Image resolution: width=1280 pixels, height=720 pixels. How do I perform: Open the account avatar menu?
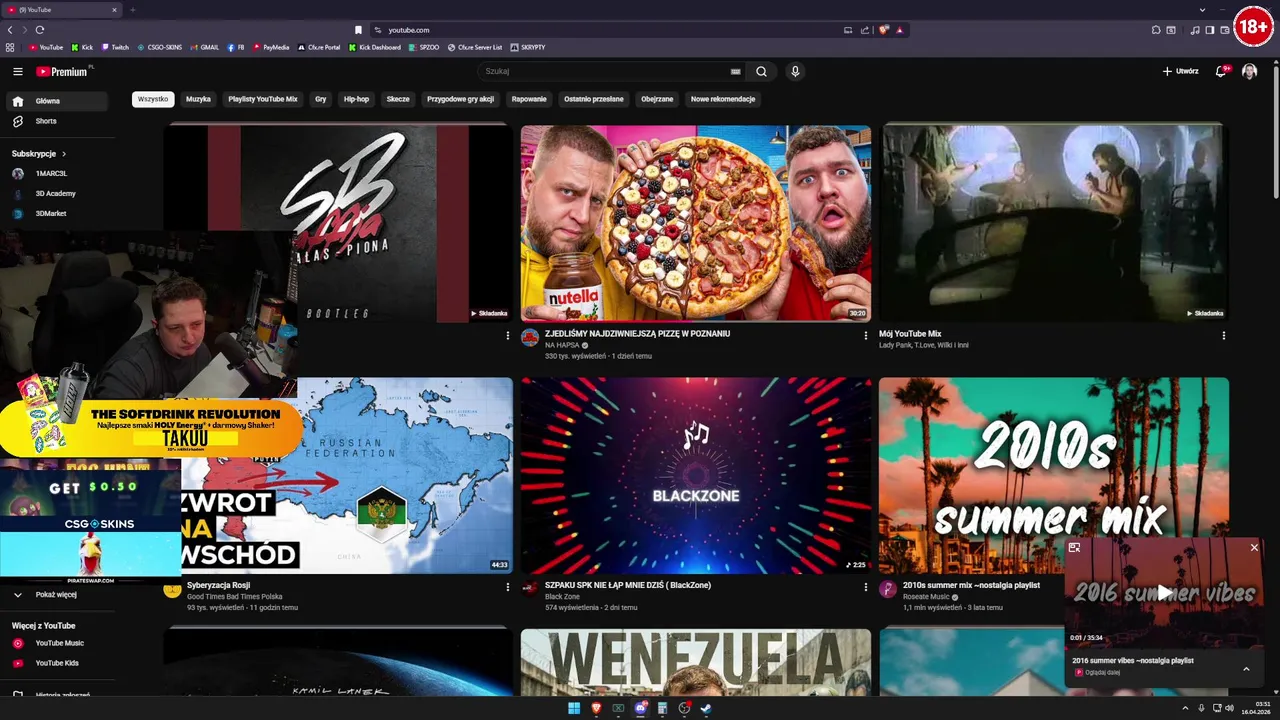[1249, 71]
